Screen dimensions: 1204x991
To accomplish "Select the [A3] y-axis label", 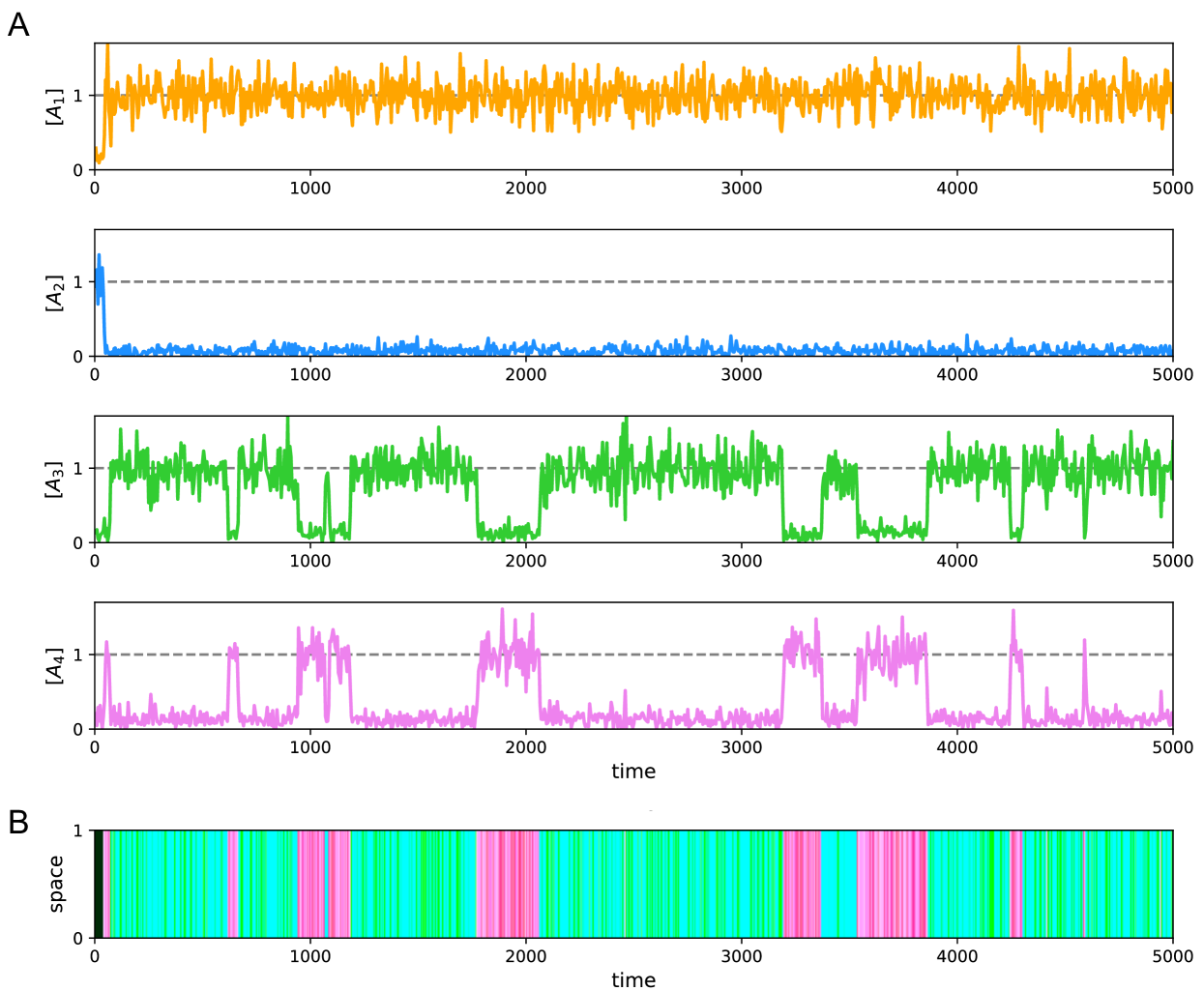I will pos(55,480).
